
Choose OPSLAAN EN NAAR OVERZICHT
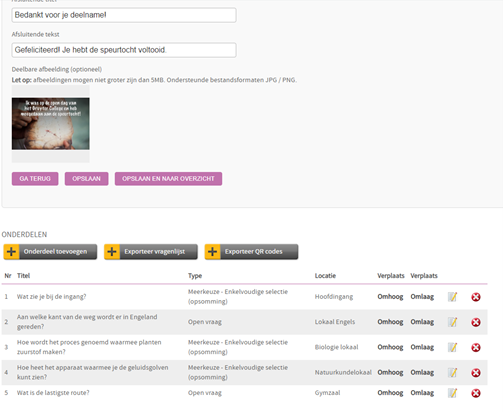[168, 179]
